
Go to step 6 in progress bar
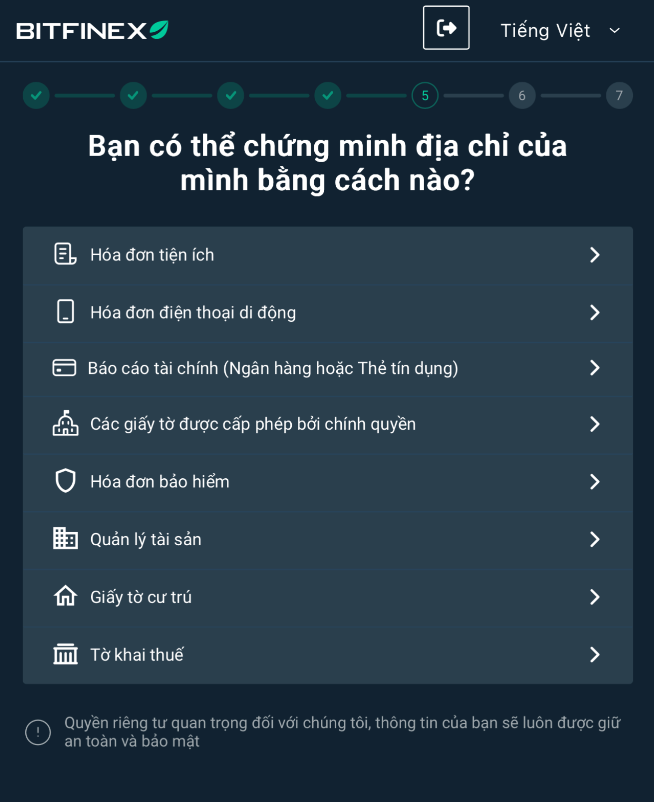[x=522, y=96]
